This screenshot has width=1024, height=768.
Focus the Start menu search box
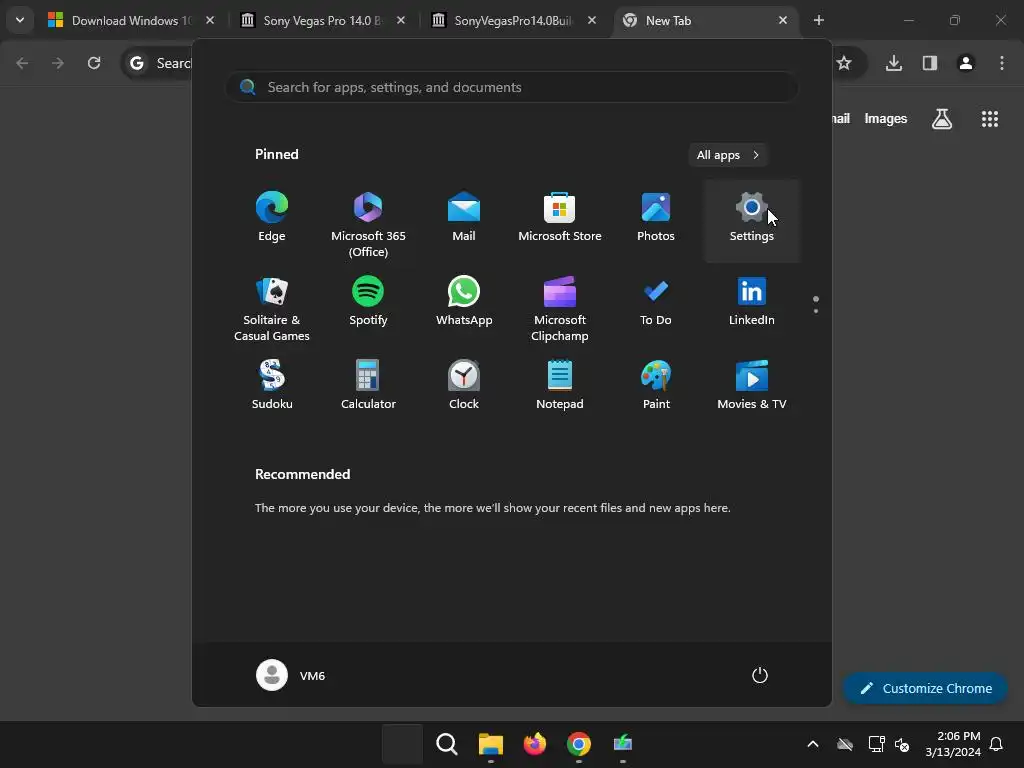coord(512,88)
